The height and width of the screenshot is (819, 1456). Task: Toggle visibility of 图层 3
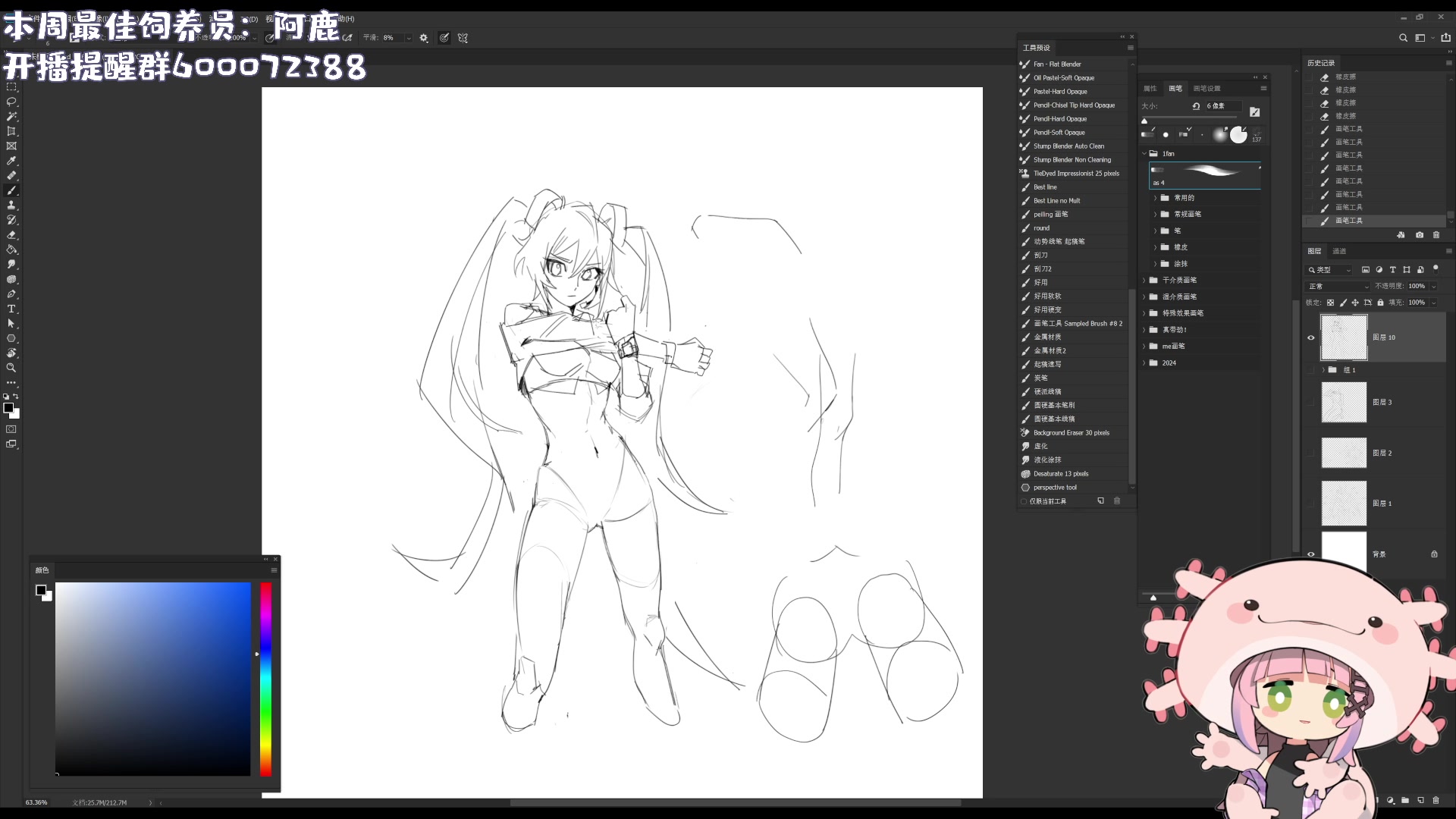(x=1311, y=402)
